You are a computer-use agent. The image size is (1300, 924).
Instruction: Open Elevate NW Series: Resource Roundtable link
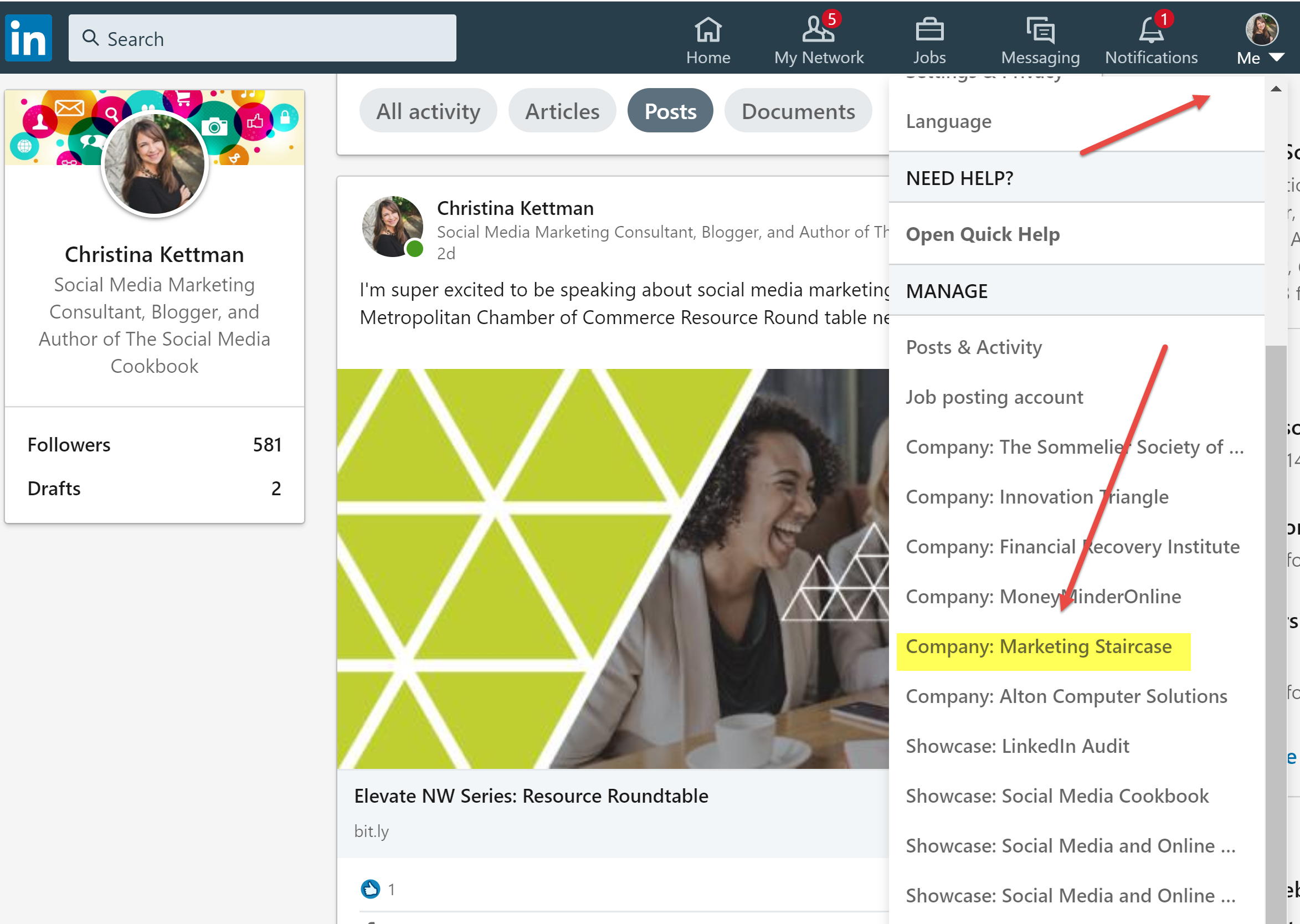point(531,796)
